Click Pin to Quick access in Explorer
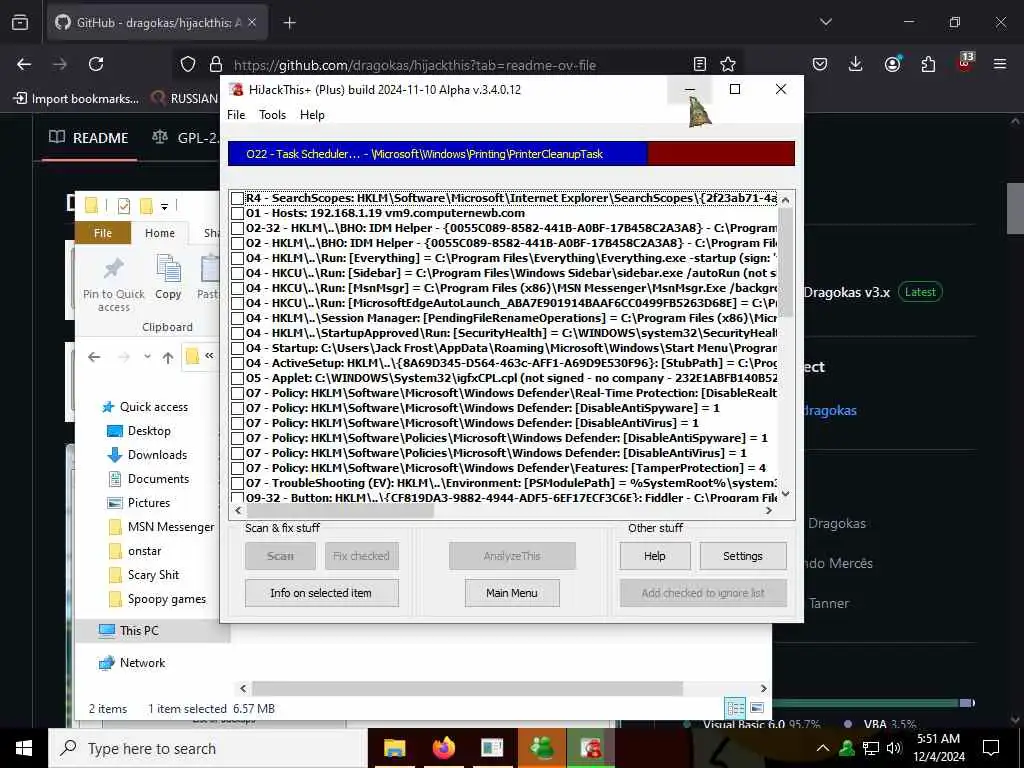Viewport: 1024px width, 768px height. coord(114,283)
